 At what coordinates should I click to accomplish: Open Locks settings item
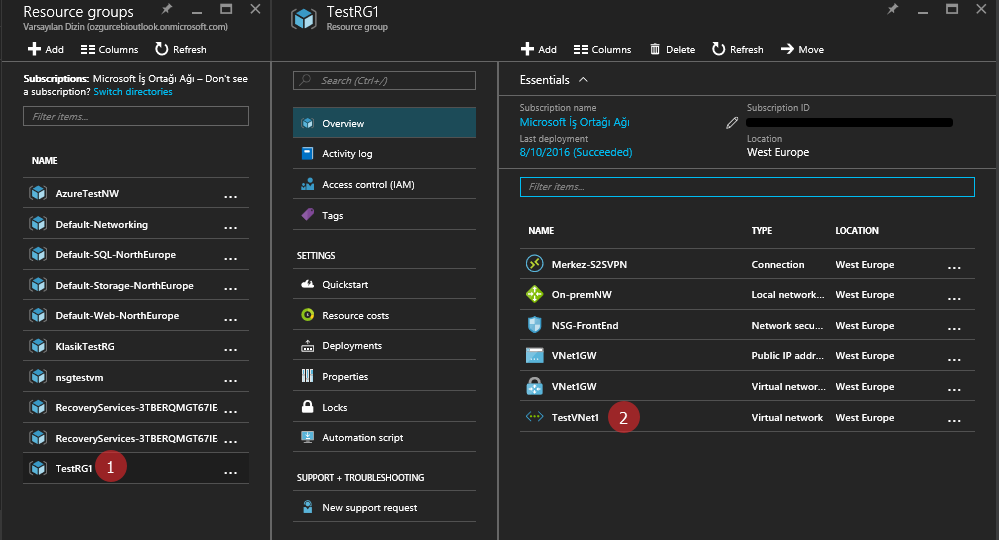click(384, 407)
